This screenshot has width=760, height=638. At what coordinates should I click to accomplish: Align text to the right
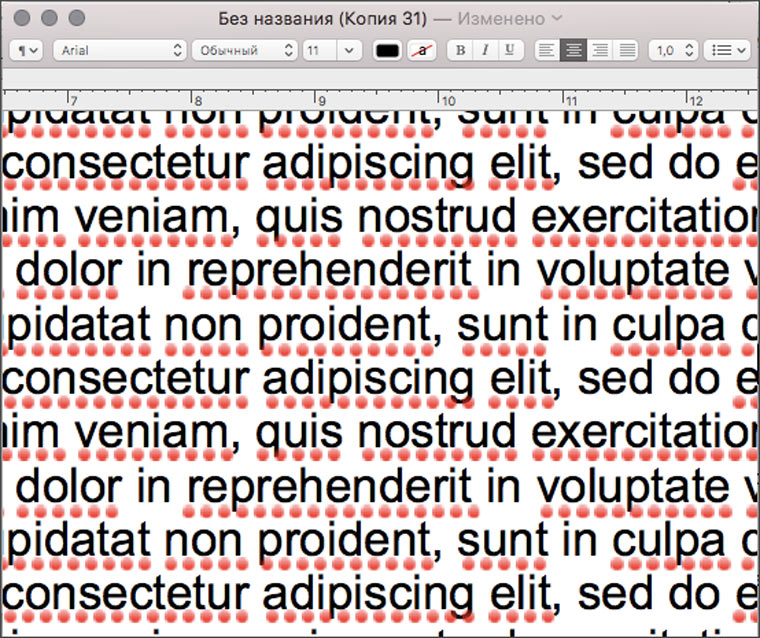(600, 50)
